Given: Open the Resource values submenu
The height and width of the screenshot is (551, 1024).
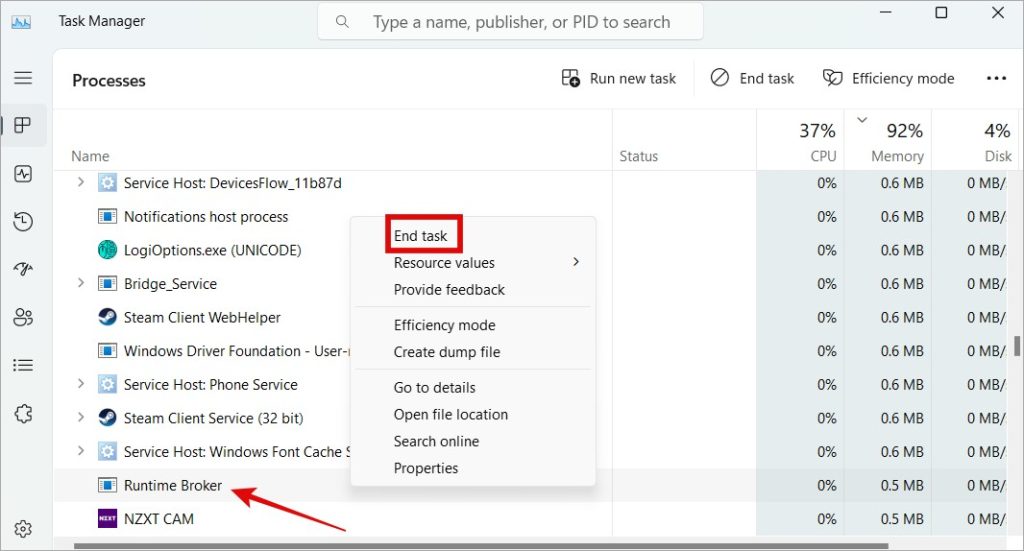Looking at the screenshot, I should (x=473, y=262).
